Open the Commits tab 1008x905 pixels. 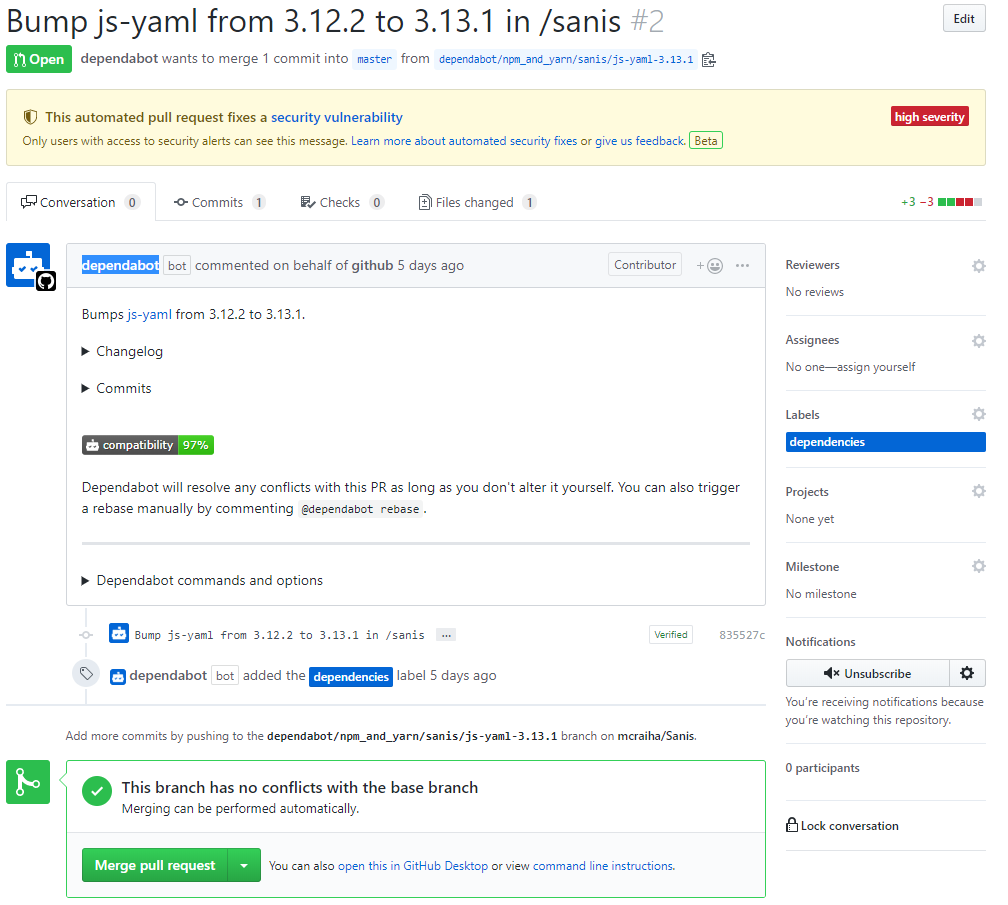(219, 201)
